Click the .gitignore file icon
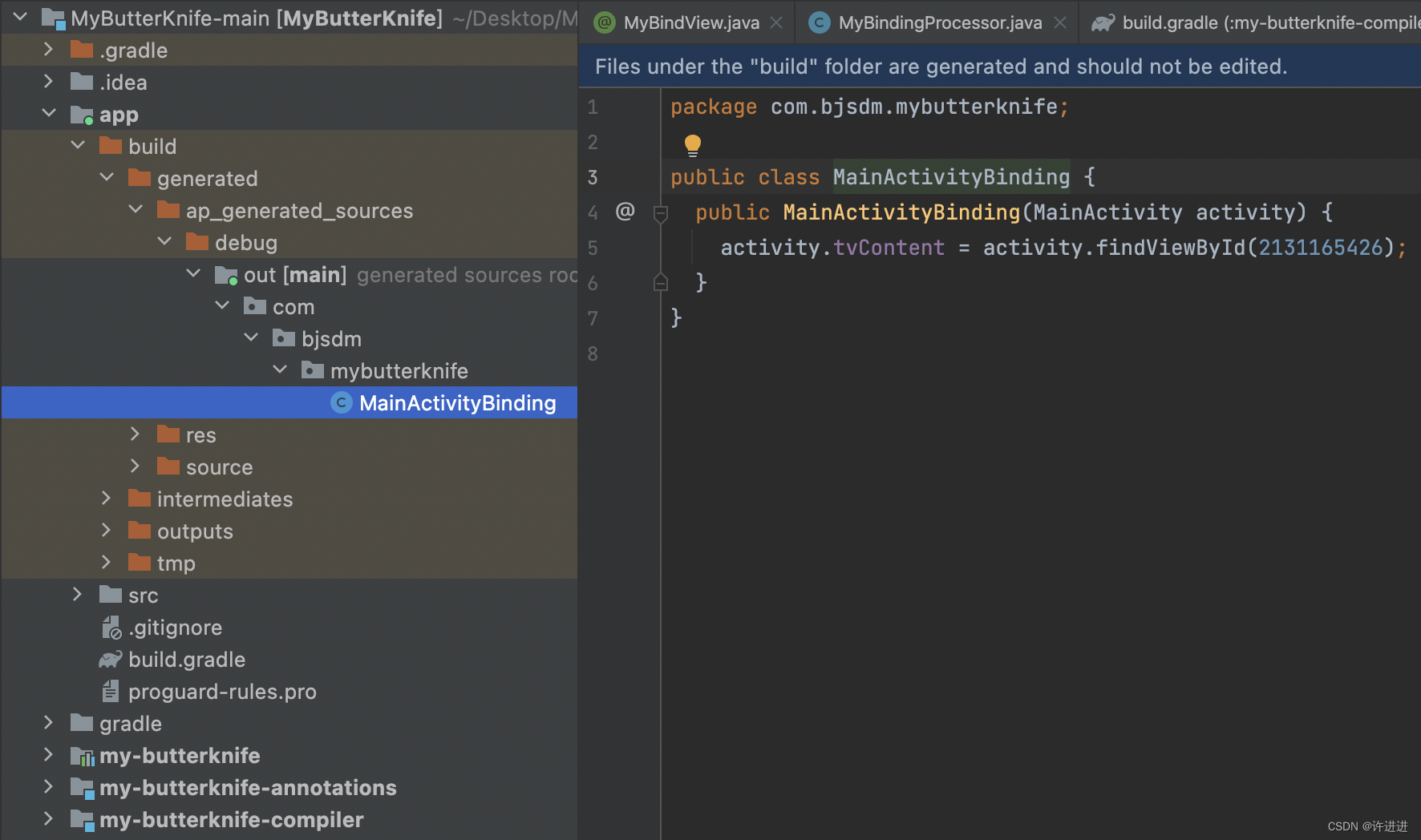Image resolution: width=1421 pixels, height=840 pixels. tap(111, 627)
